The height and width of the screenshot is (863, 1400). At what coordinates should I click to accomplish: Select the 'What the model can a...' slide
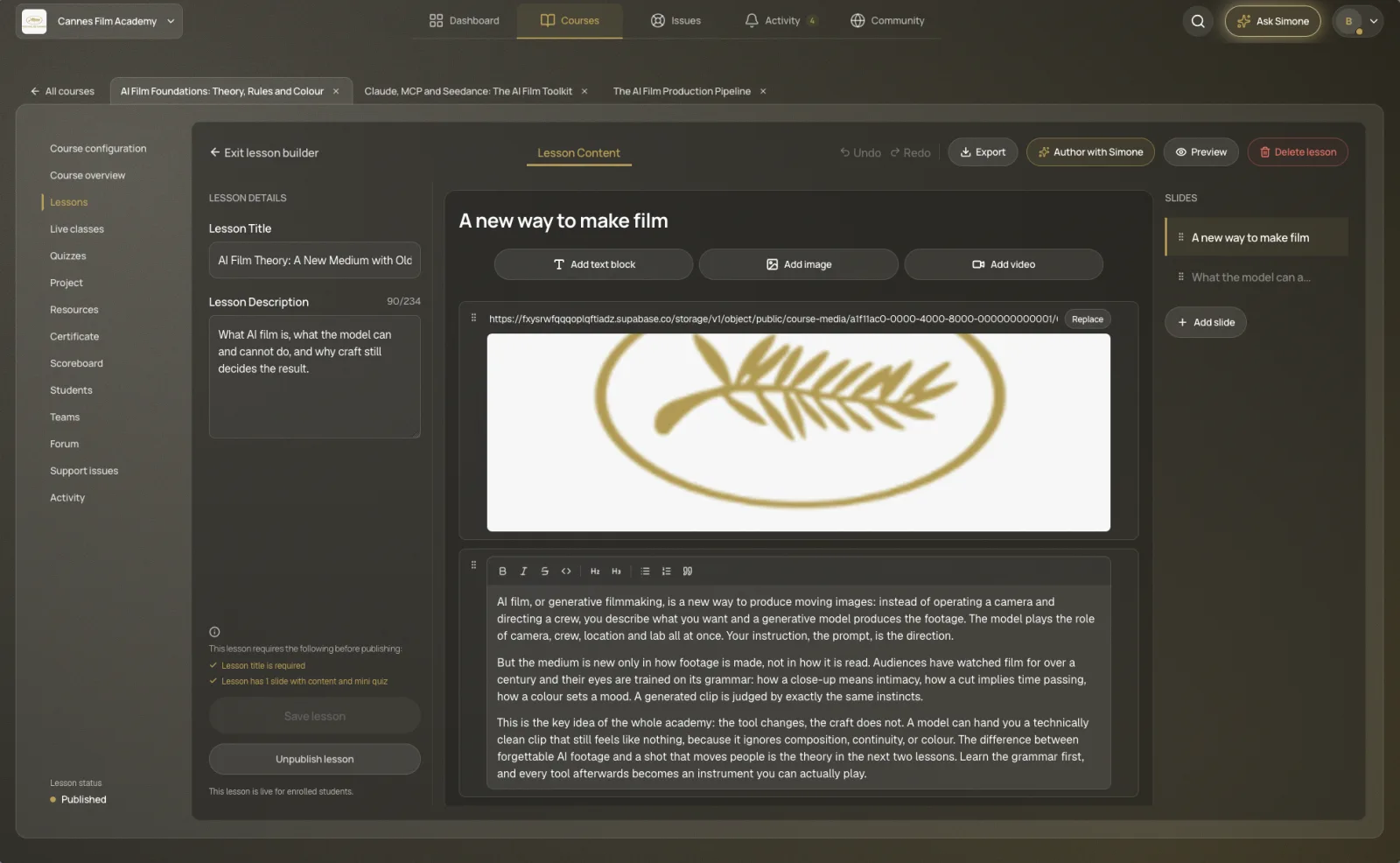(x=1256, y=277)
